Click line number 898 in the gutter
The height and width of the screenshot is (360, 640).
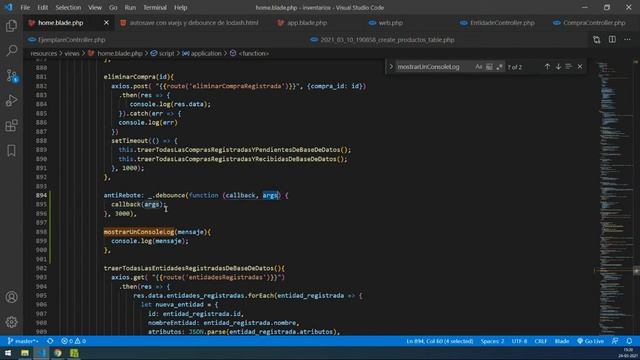(x=41, y=232)
